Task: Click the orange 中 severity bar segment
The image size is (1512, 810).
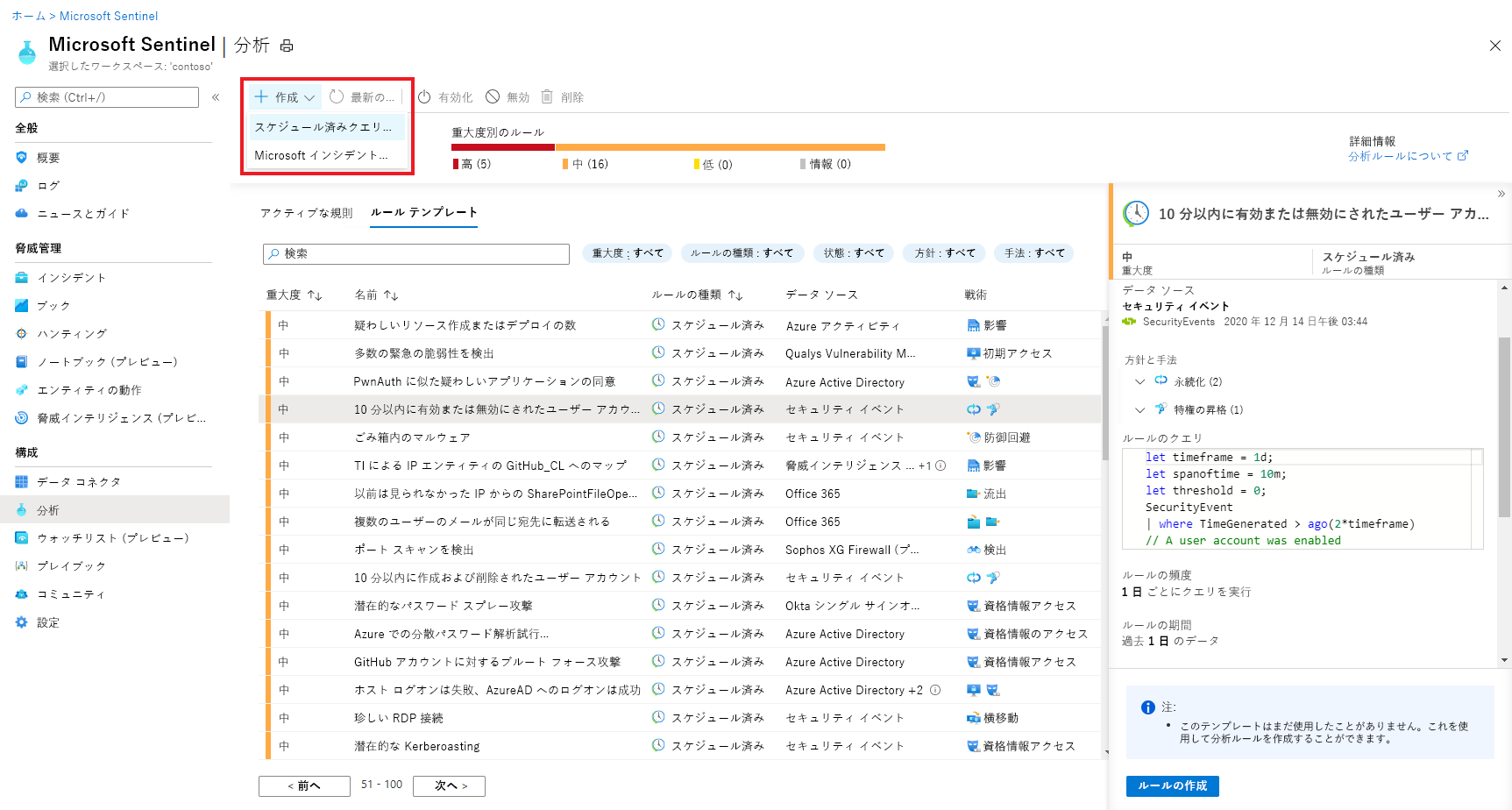Action: click(x=720, y=147)
